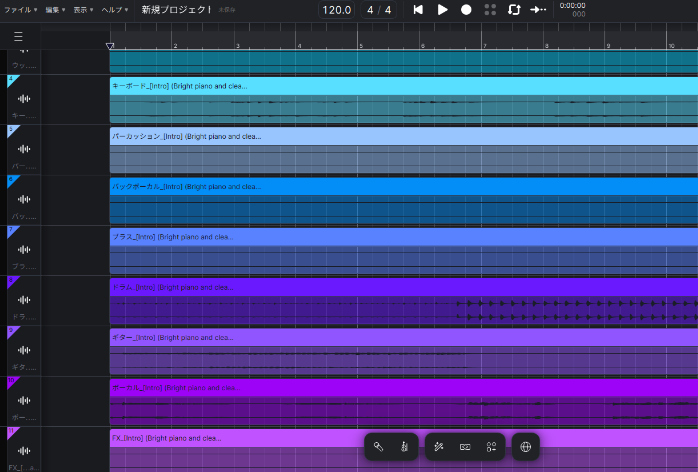Click the Record button in transport bar
Screen dimensions: 698x472
tap(466, 10)
